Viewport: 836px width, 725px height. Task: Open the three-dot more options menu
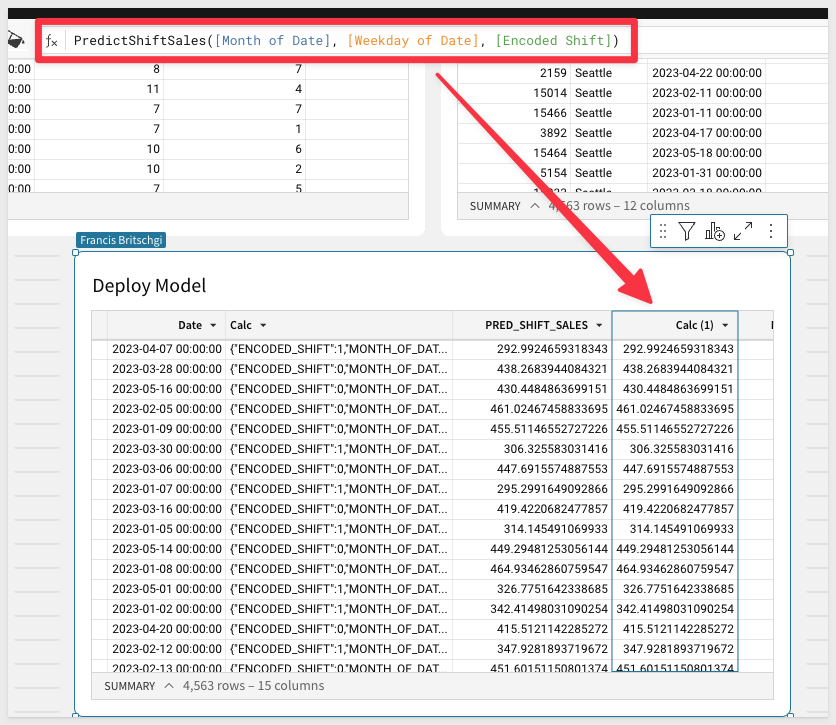coord(771,231)
